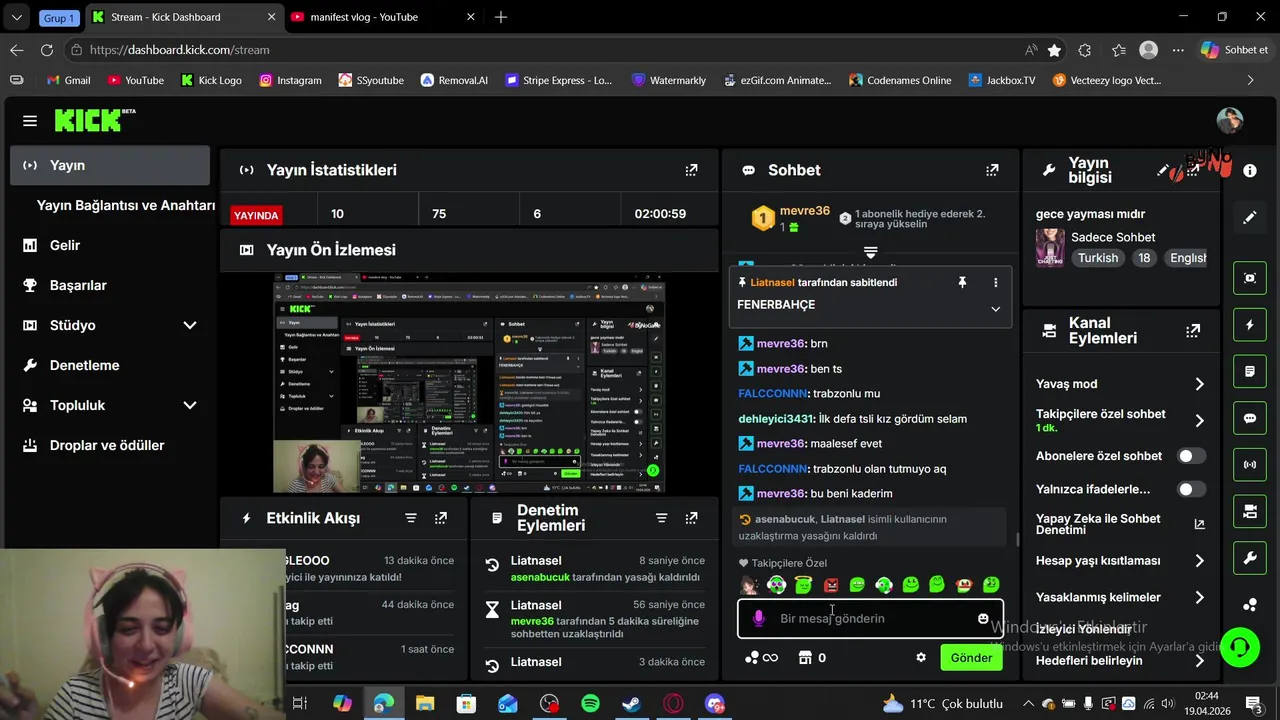Open the Codenames Online bookmark
The width and height of the screenshot is (1280, 720).
pos(900,80)
